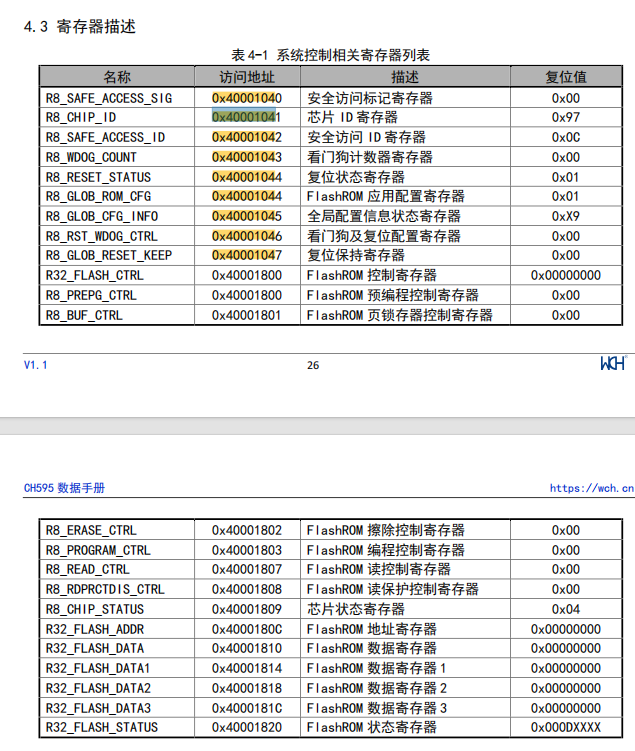Click the address 0x40001807

247,569
